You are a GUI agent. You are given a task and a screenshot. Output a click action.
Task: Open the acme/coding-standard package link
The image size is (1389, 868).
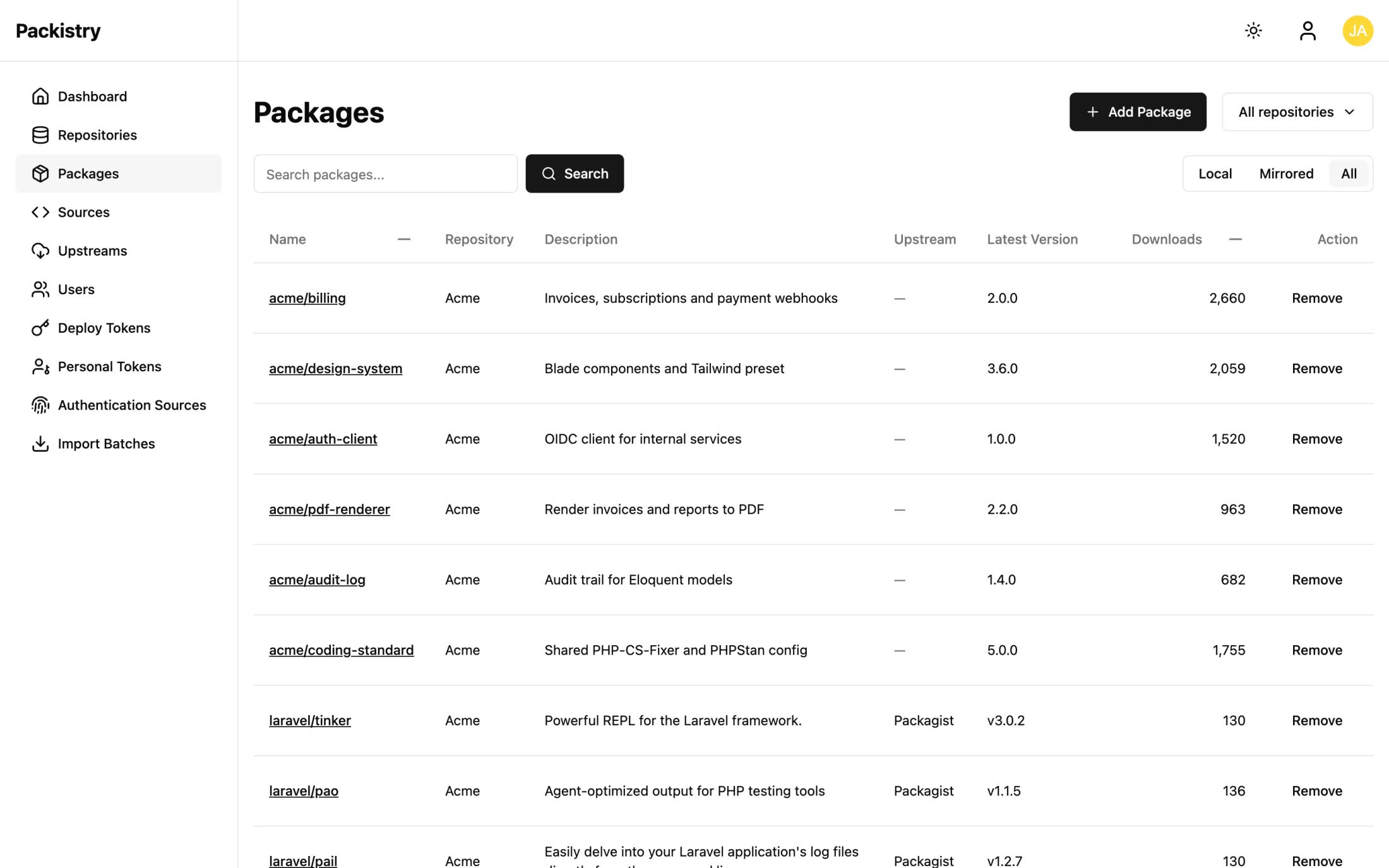pyautogui.click(x=341, y=650)
